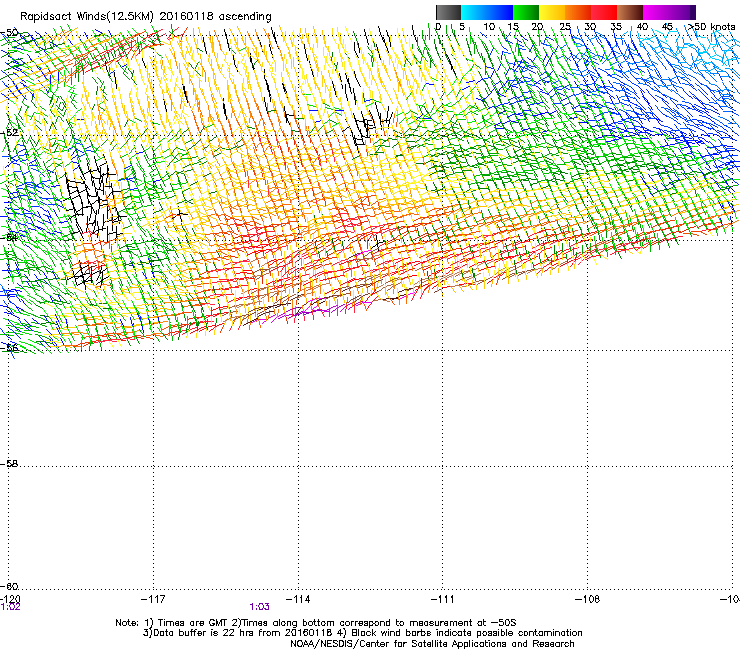Click the -117 longitude axis label
740x650 pixels.
[153, 599]
